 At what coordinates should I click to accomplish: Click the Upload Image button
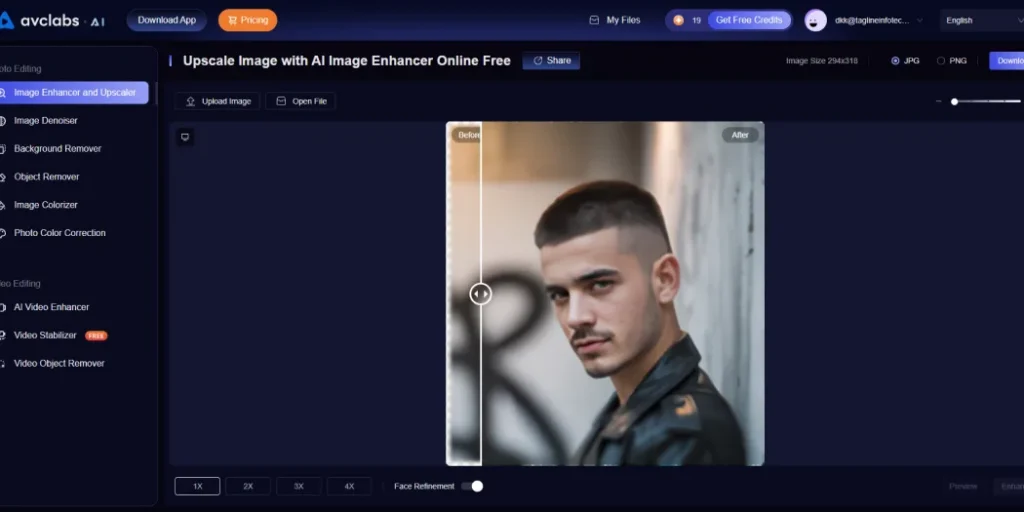tap(217, 101)
